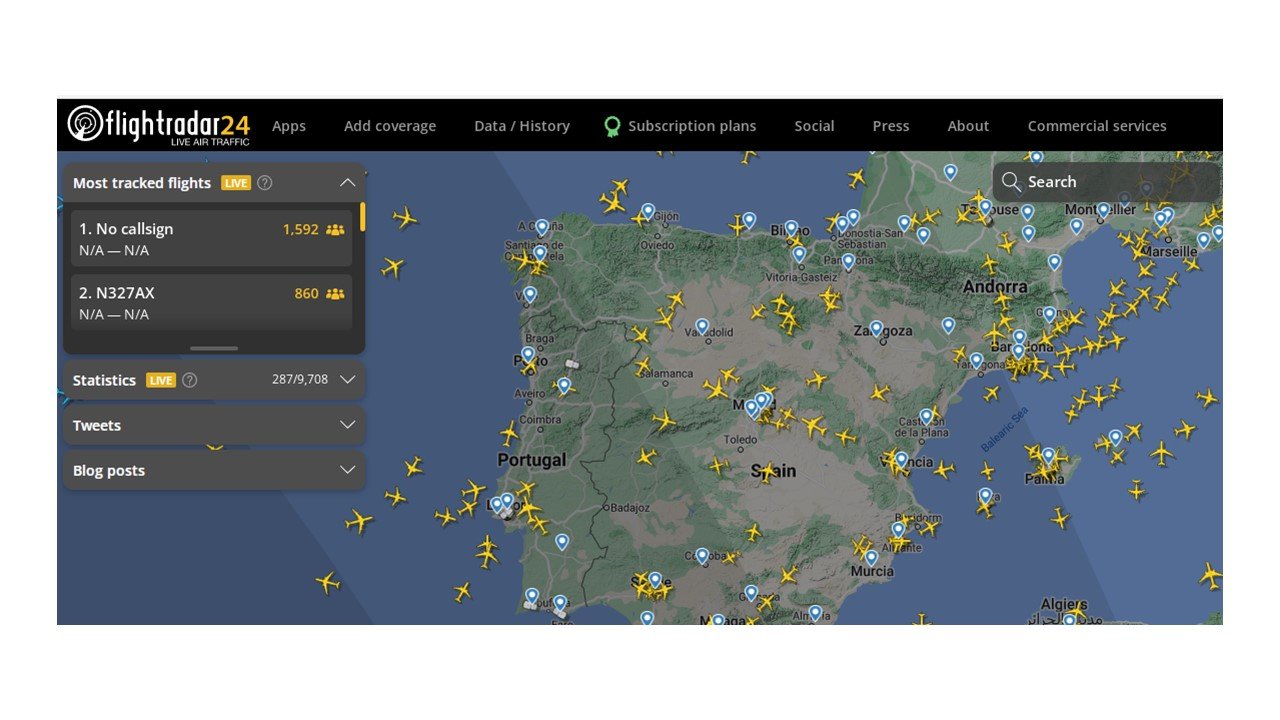Click the green subscription badge icon
The height and width of the screenshot is (720, 1280).
[x=612, y=126]
